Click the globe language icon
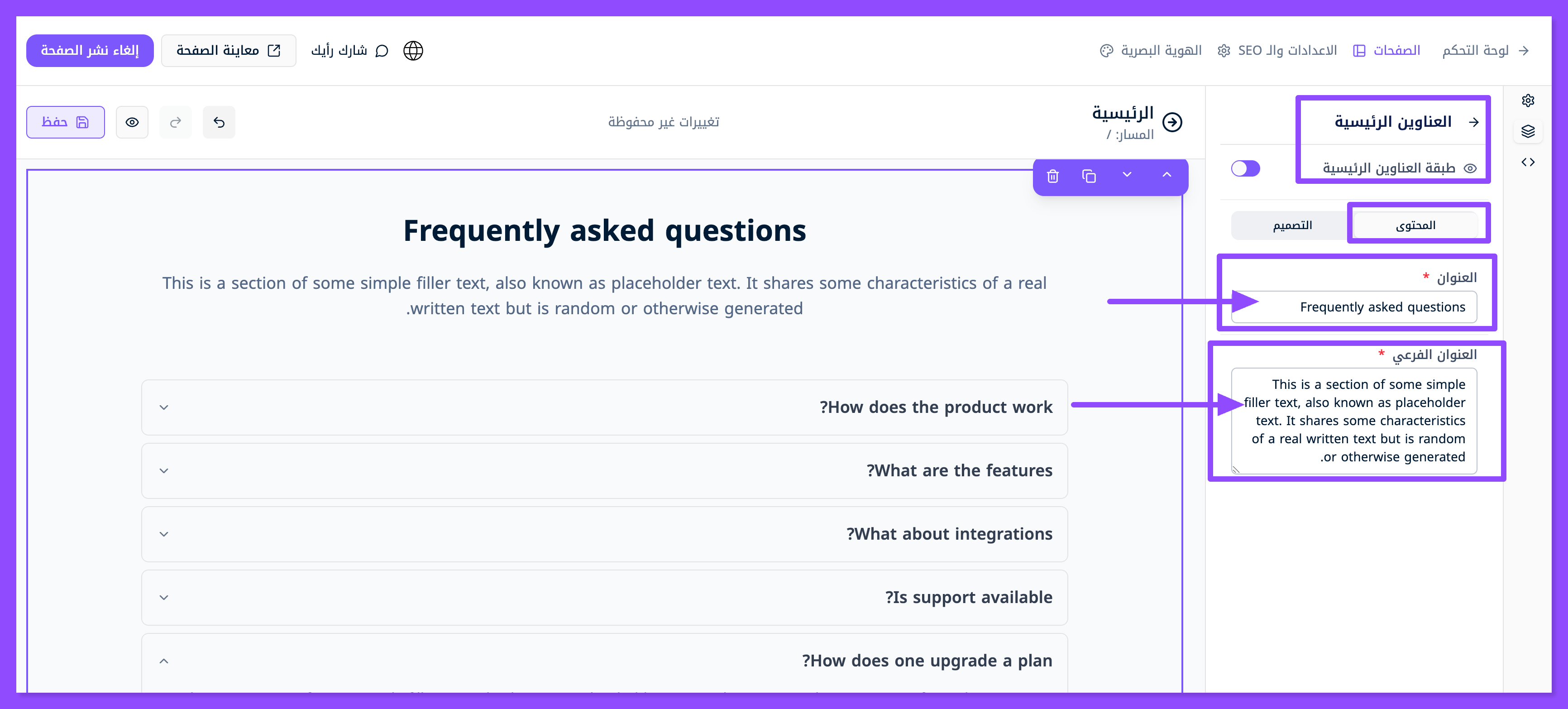The height and width of the screenshot is (709, 1568). pyautogui.click(x=413, y=51)
